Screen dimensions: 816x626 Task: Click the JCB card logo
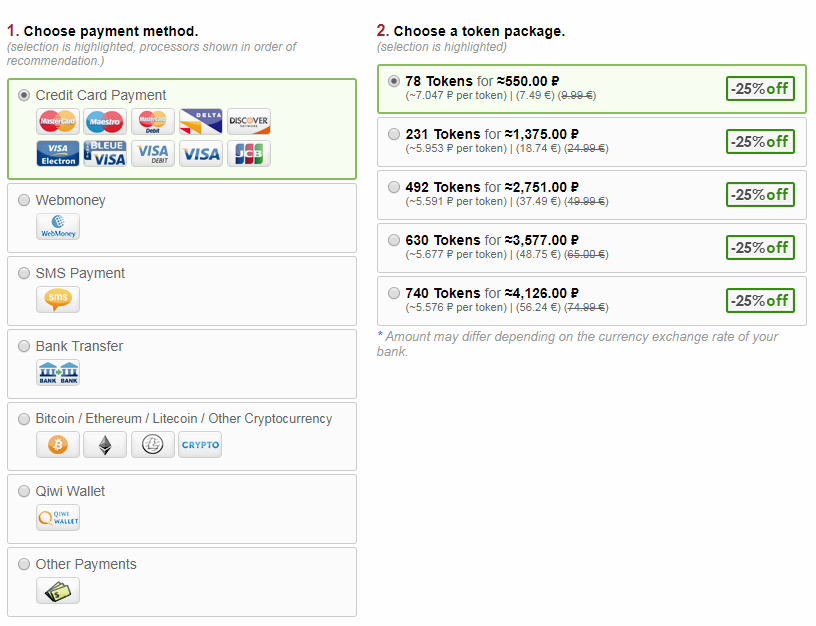[x=249, y=154]
